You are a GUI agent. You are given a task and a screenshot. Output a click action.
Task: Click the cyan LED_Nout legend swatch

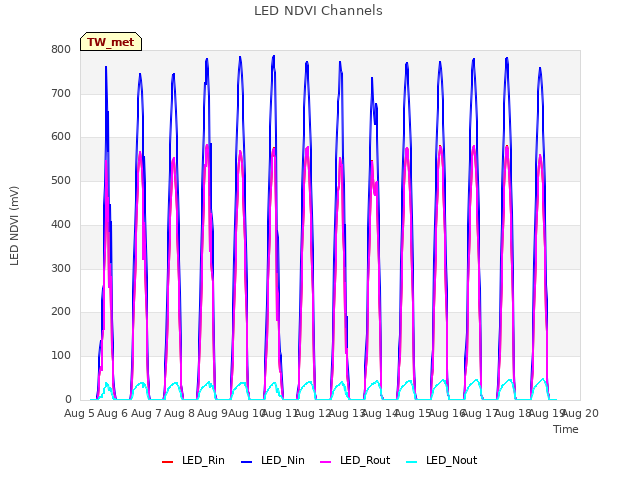pyautogui.click(x=412, y=462)
